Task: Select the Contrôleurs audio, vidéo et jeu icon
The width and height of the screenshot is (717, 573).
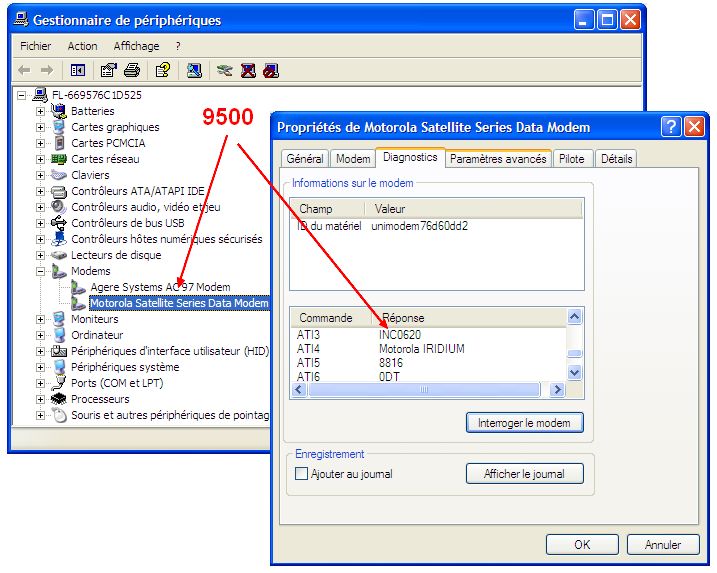Action: (59, 207)
